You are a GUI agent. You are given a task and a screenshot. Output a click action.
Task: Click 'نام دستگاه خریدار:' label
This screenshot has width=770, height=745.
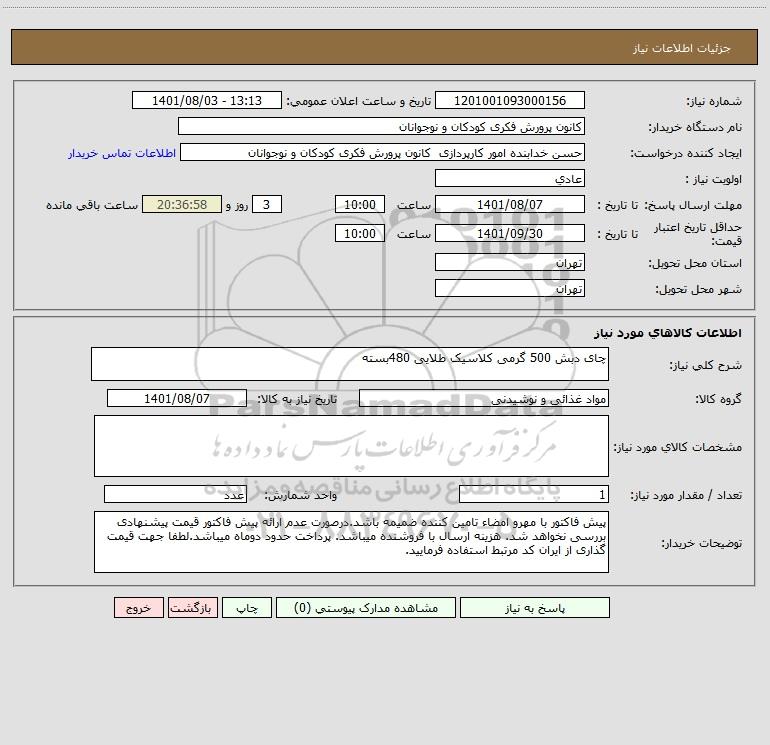695,128
